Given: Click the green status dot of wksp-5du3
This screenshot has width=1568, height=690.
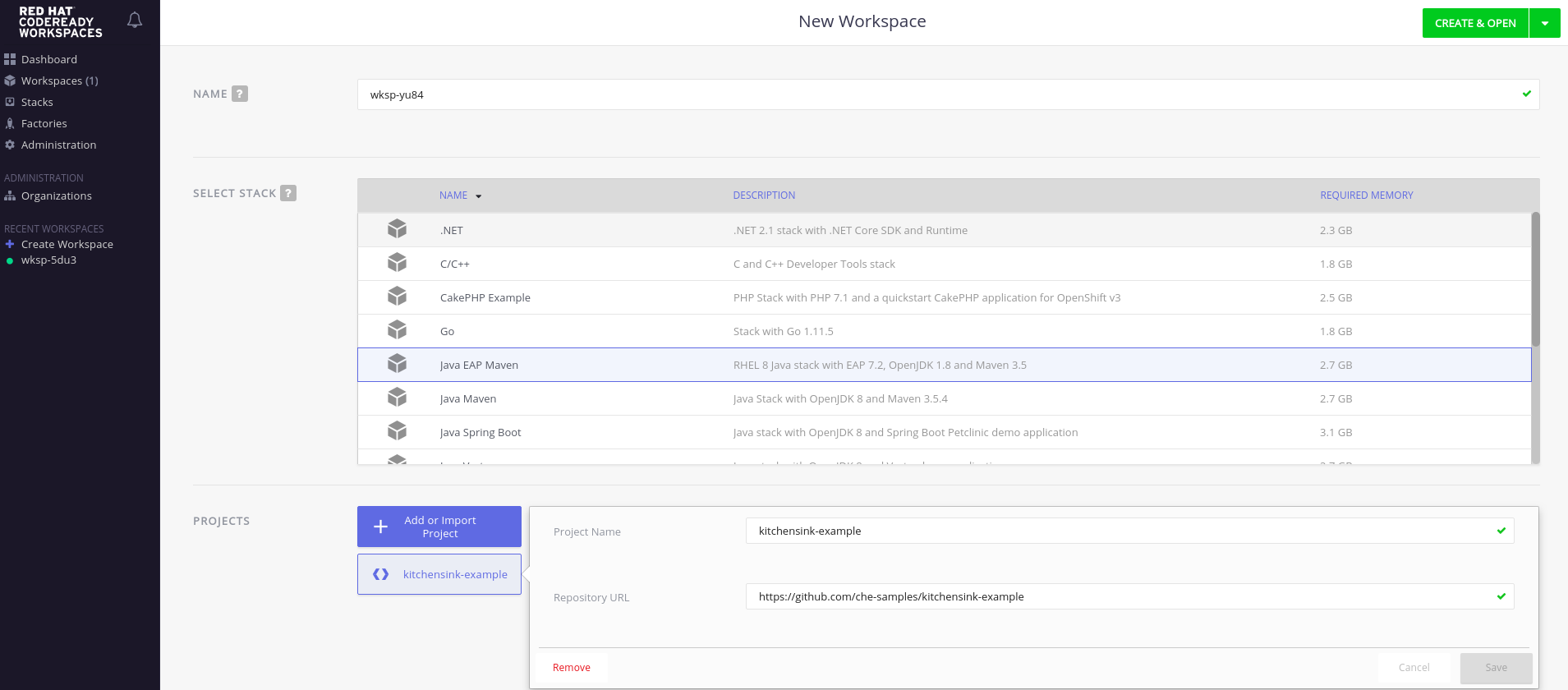Looking at the screenshot, I should point(10,260).
